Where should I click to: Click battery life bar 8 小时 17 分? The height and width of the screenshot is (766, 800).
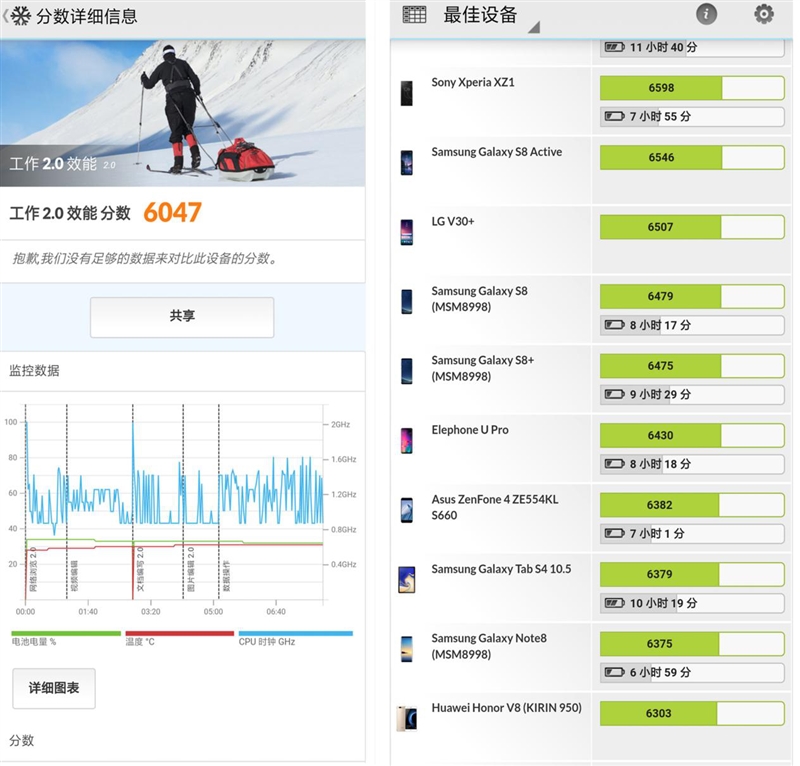(x=692, y=325)
